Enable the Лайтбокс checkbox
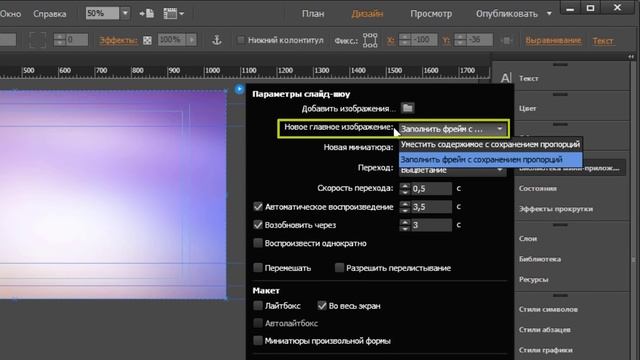This screenshot has height=360, width=640. pos(258,305)
